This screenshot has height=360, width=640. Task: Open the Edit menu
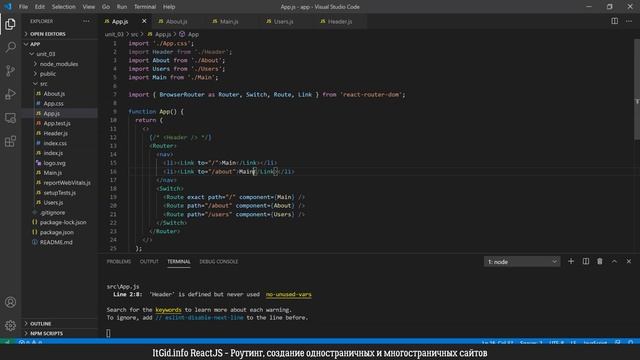40,7
